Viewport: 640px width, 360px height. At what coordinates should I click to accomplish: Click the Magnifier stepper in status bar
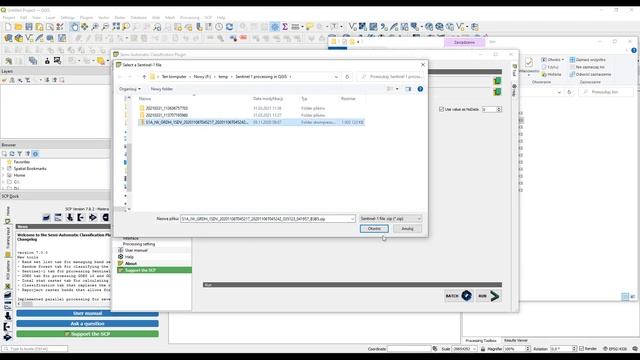click(528, 349)
